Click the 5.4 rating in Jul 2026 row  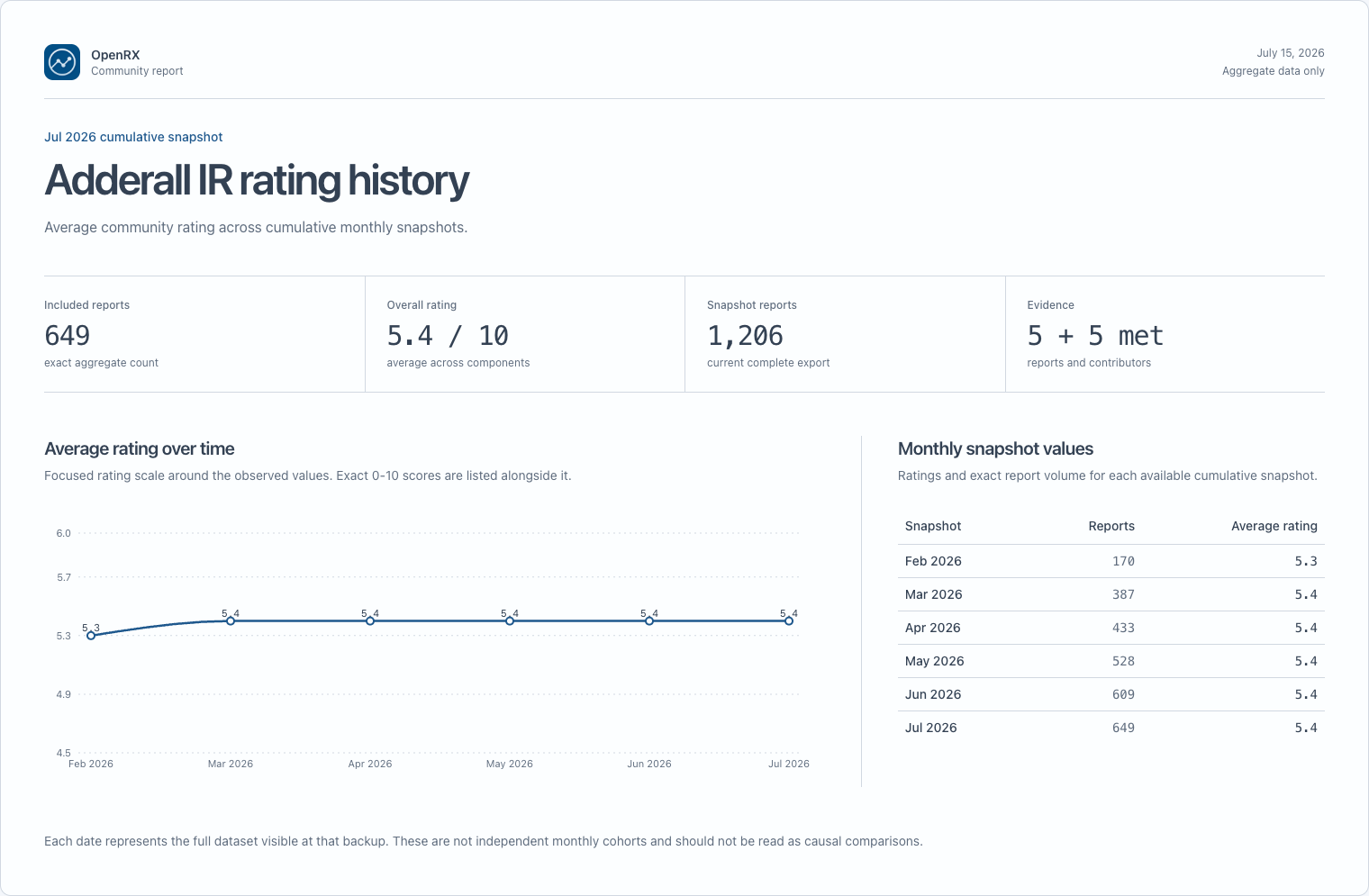(1306, 728)
